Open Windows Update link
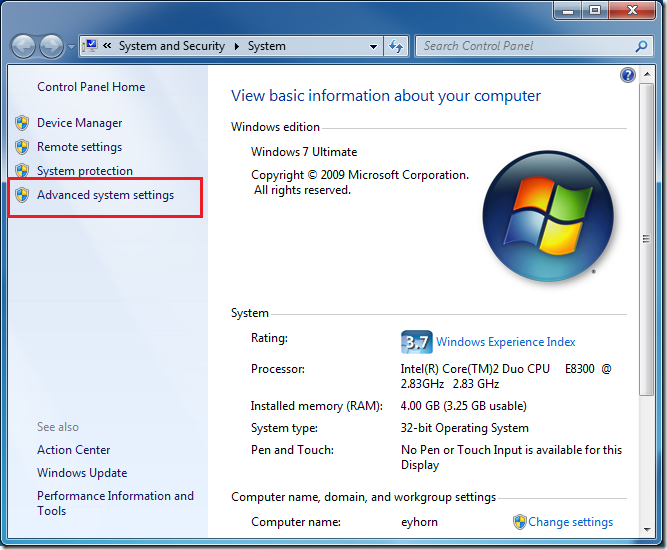The height and width of the screenshot is (550, 667). point(82,473)
